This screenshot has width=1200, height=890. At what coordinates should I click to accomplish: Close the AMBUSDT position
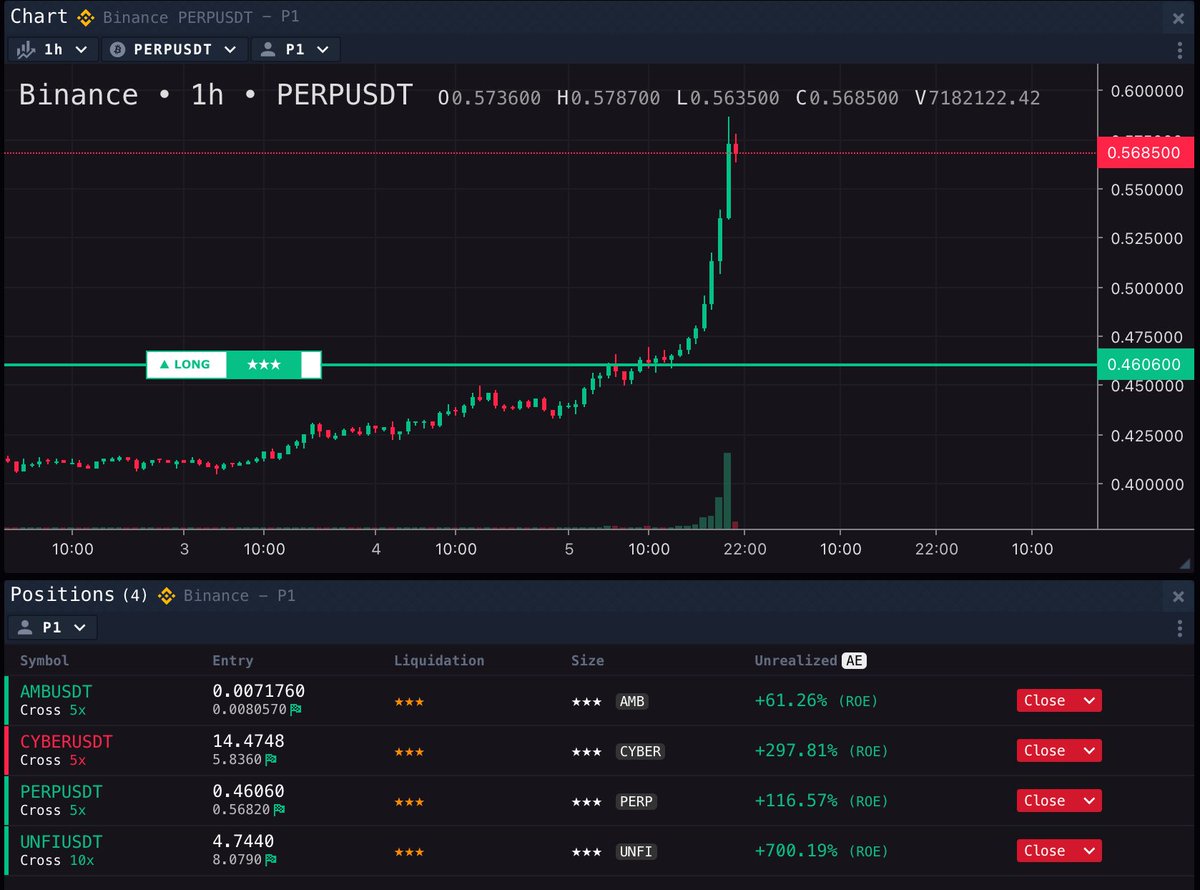point(1044,701)
